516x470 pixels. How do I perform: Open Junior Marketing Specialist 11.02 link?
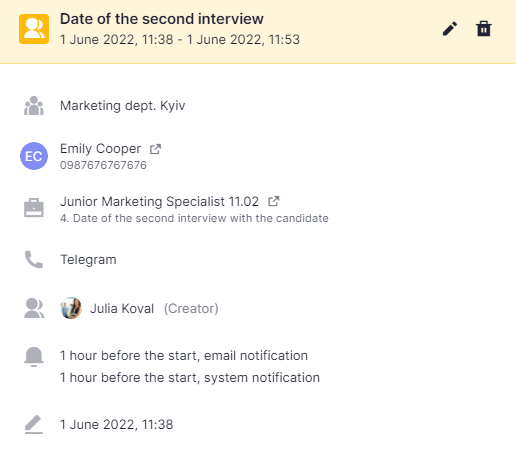point(159,201)
